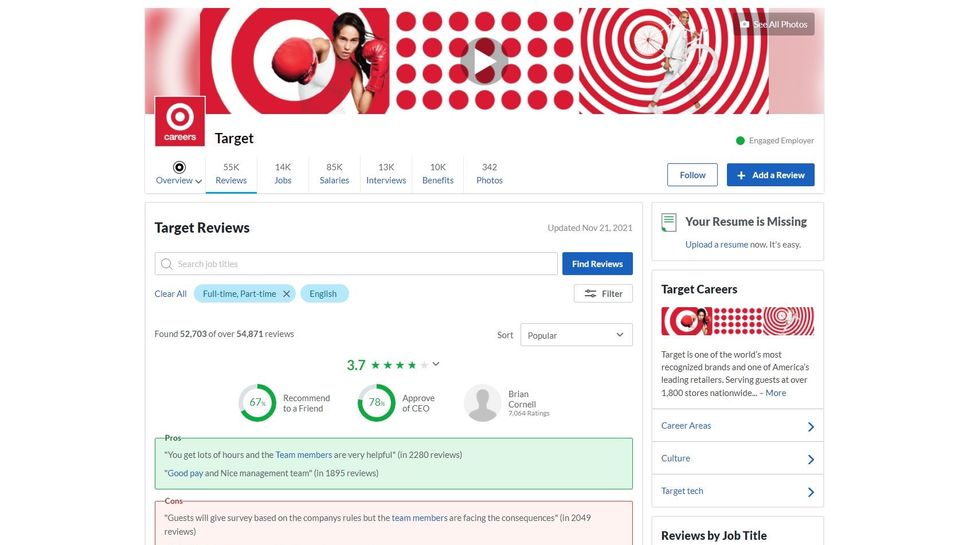Image resolution: width=970 pixels, height=545 pixels.
Task: Click the Upload a resume link
Action: (716, 244)
